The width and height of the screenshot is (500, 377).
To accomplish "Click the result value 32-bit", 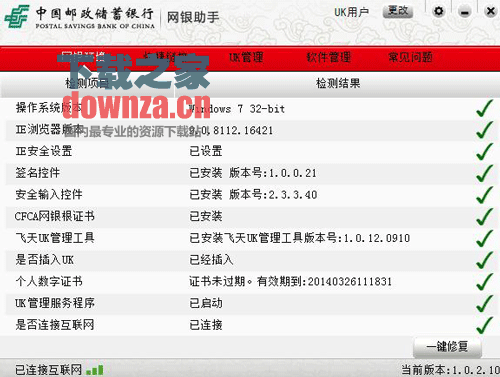I will 267,109.
